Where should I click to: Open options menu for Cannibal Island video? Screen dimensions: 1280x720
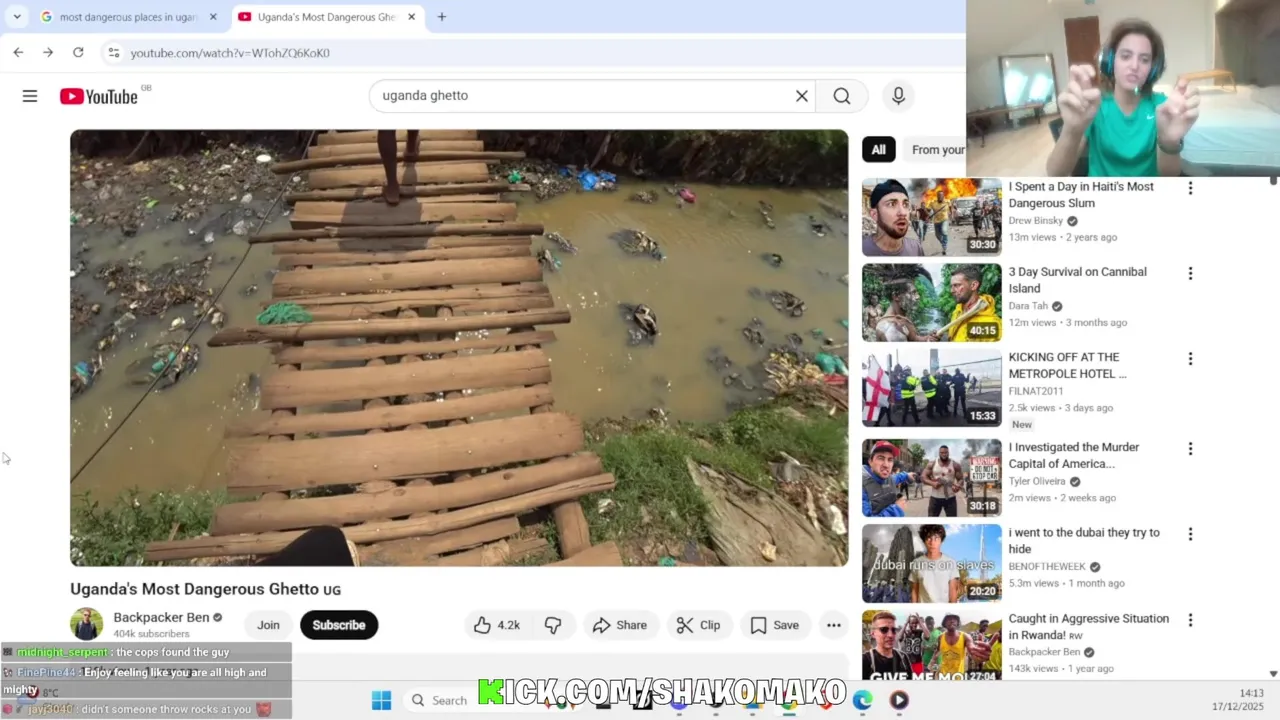point(1190,273)
